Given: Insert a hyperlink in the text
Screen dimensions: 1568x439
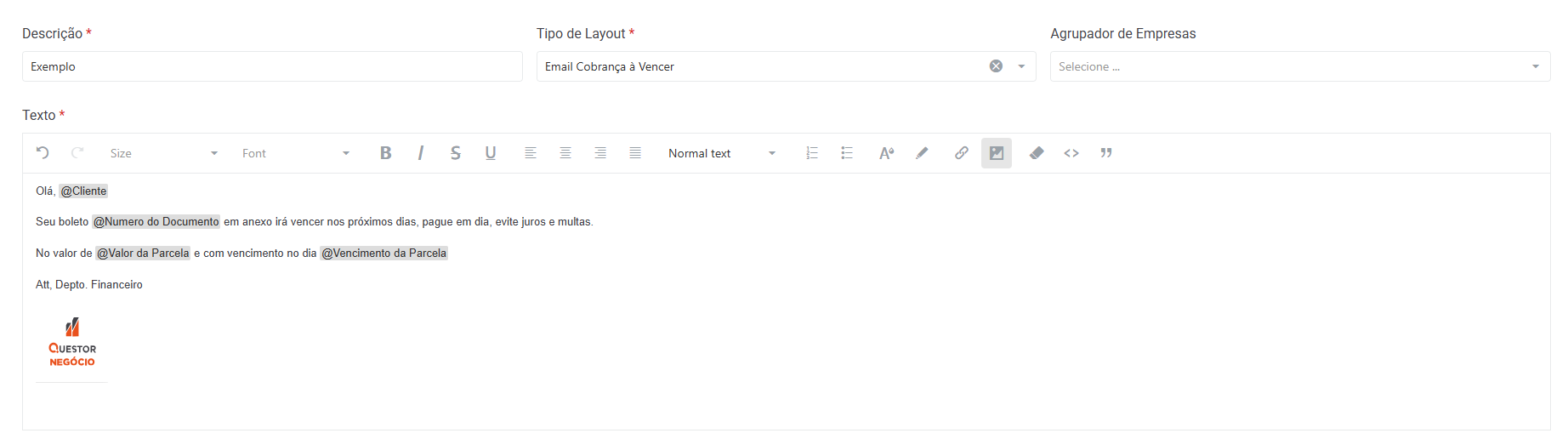Looking at the screenshot, I should (x=961, y=153).
